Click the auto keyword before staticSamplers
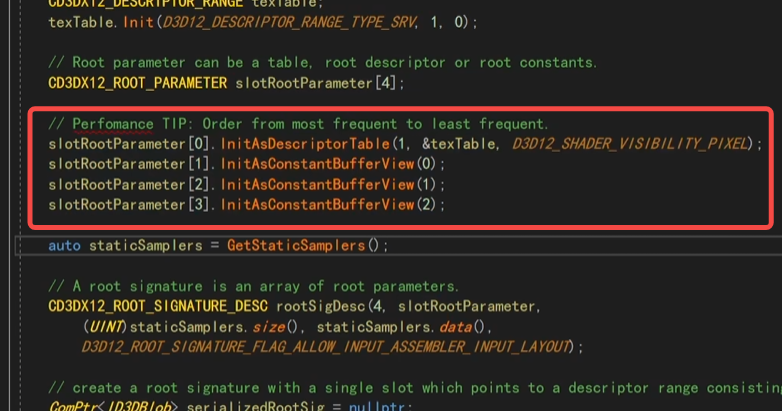 [64, 245]
